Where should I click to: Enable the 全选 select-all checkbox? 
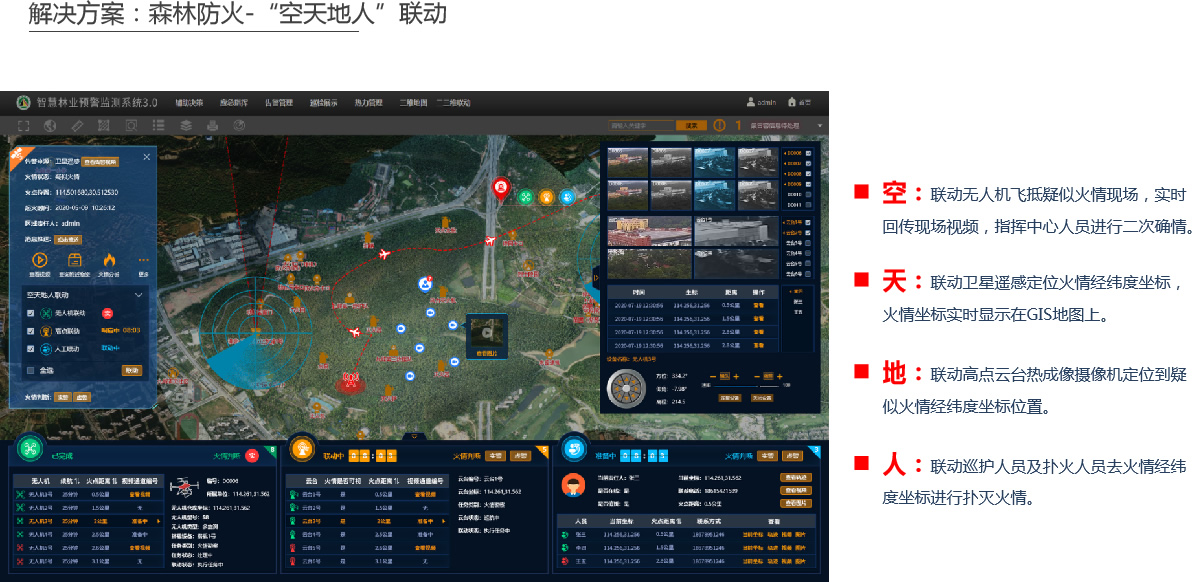[x=31, y=369]
